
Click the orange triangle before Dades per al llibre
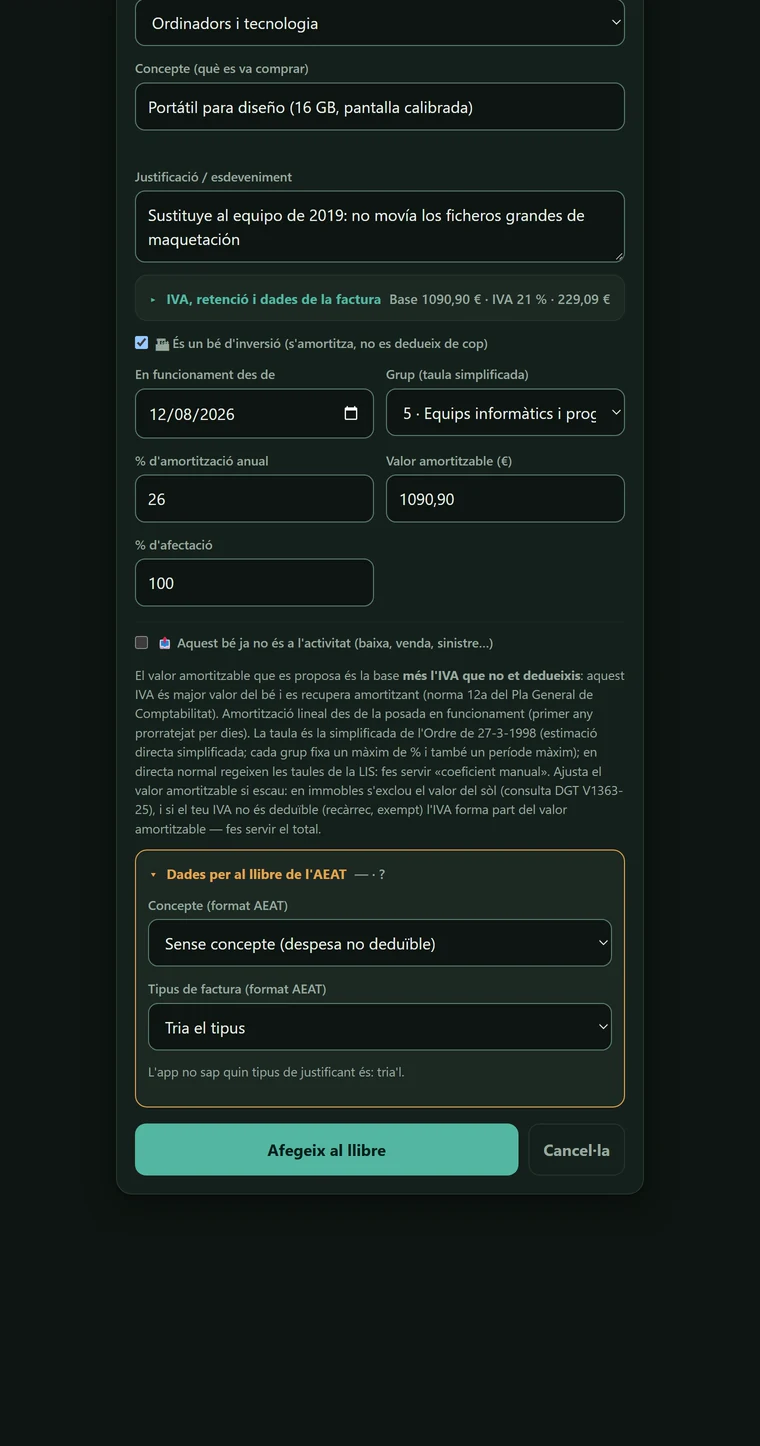coord(153,875)
